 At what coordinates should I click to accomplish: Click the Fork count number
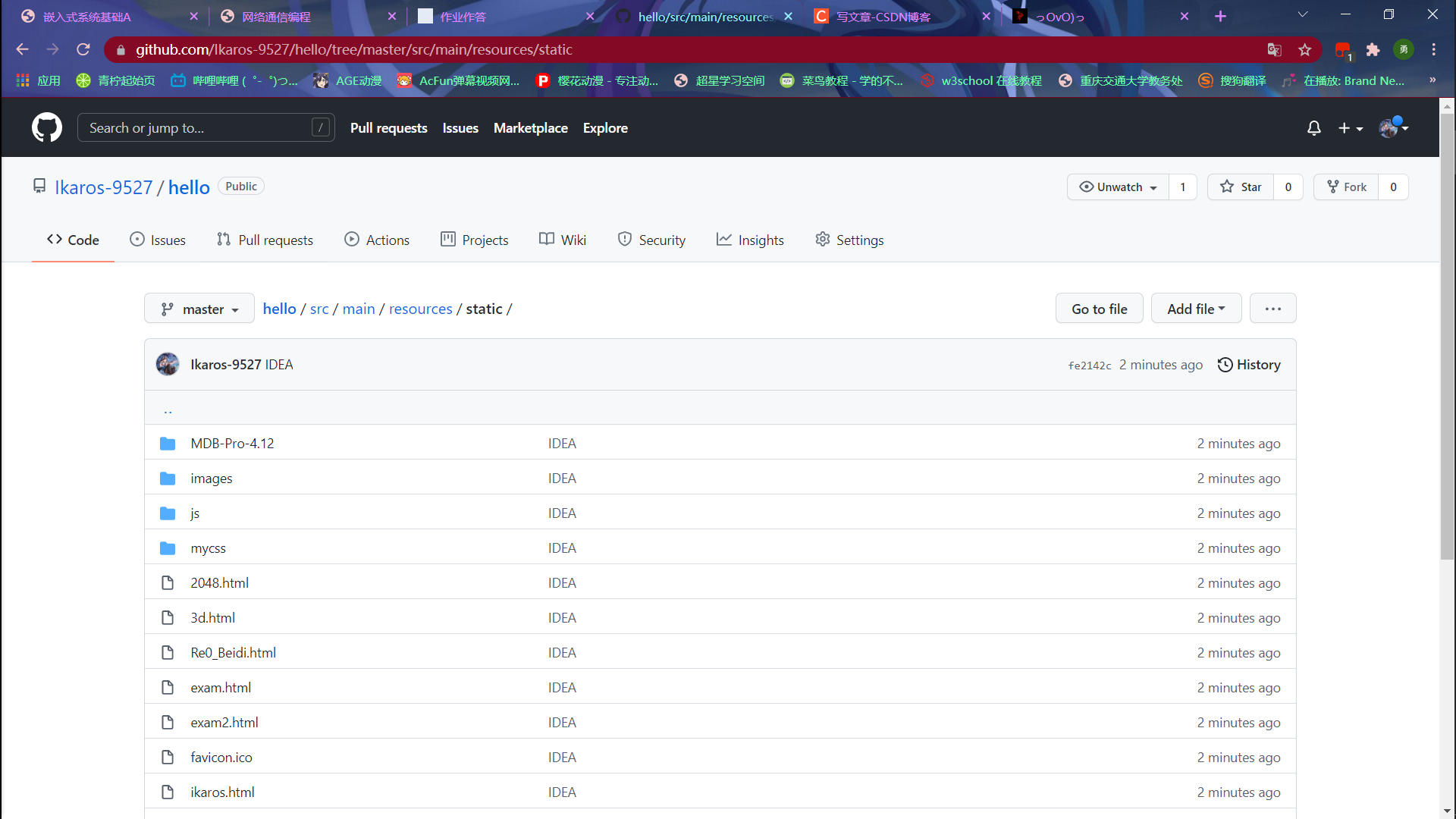pos(1393,187)
